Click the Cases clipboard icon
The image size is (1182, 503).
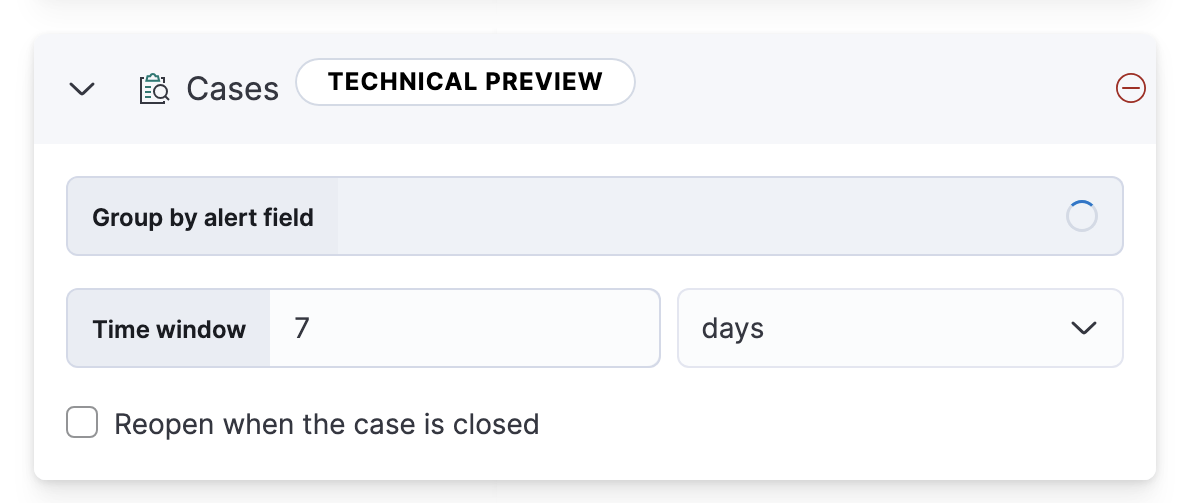coord(154,89)
